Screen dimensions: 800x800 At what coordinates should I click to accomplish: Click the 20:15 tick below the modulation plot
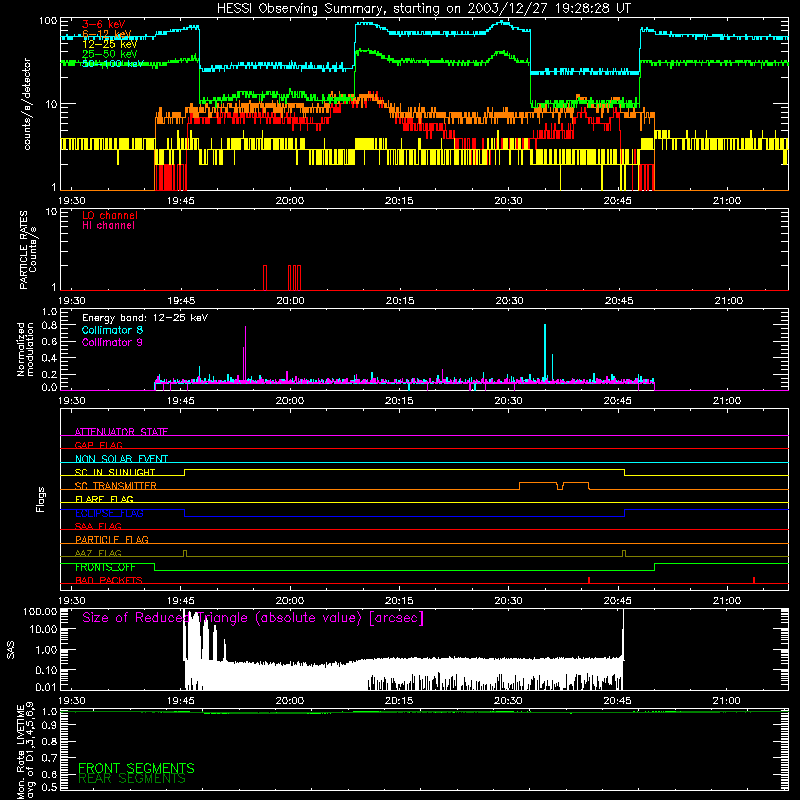(399, 401)
